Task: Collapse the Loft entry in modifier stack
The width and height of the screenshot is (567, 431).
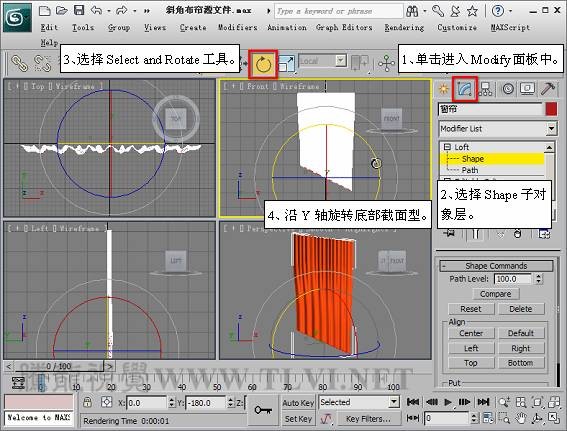Action: tap(447, 147)
